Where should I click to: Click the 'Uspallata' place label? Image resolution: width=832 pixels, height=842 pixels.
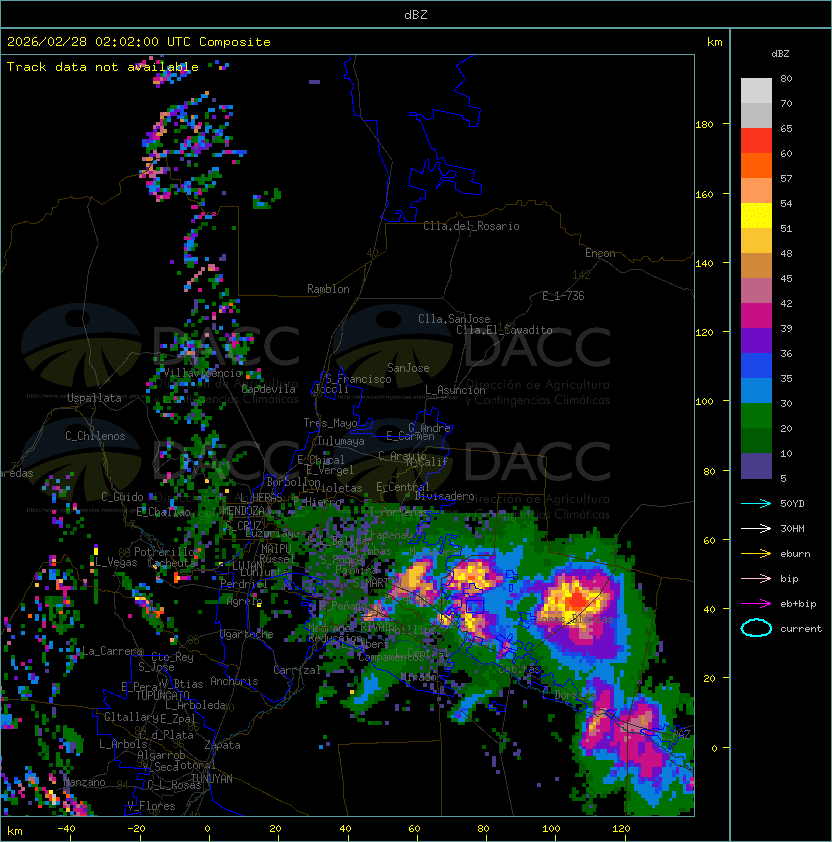click(94, 398)
